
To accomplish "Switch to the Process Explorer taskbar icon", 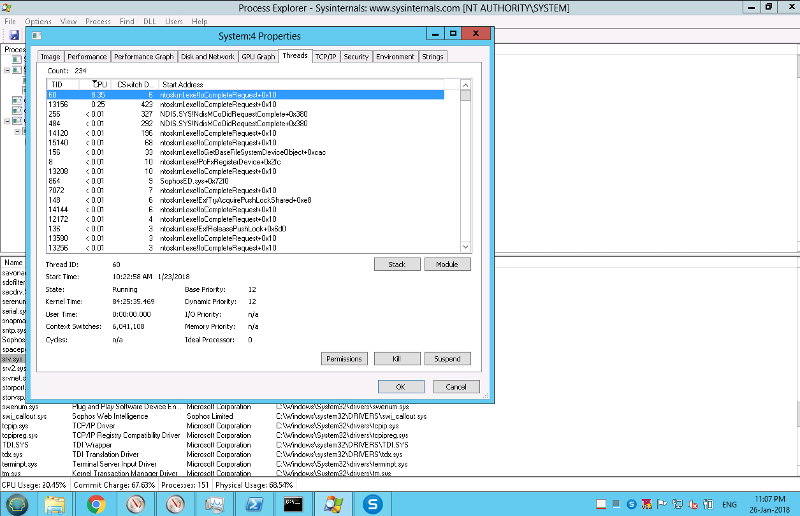I will (333, 504).
